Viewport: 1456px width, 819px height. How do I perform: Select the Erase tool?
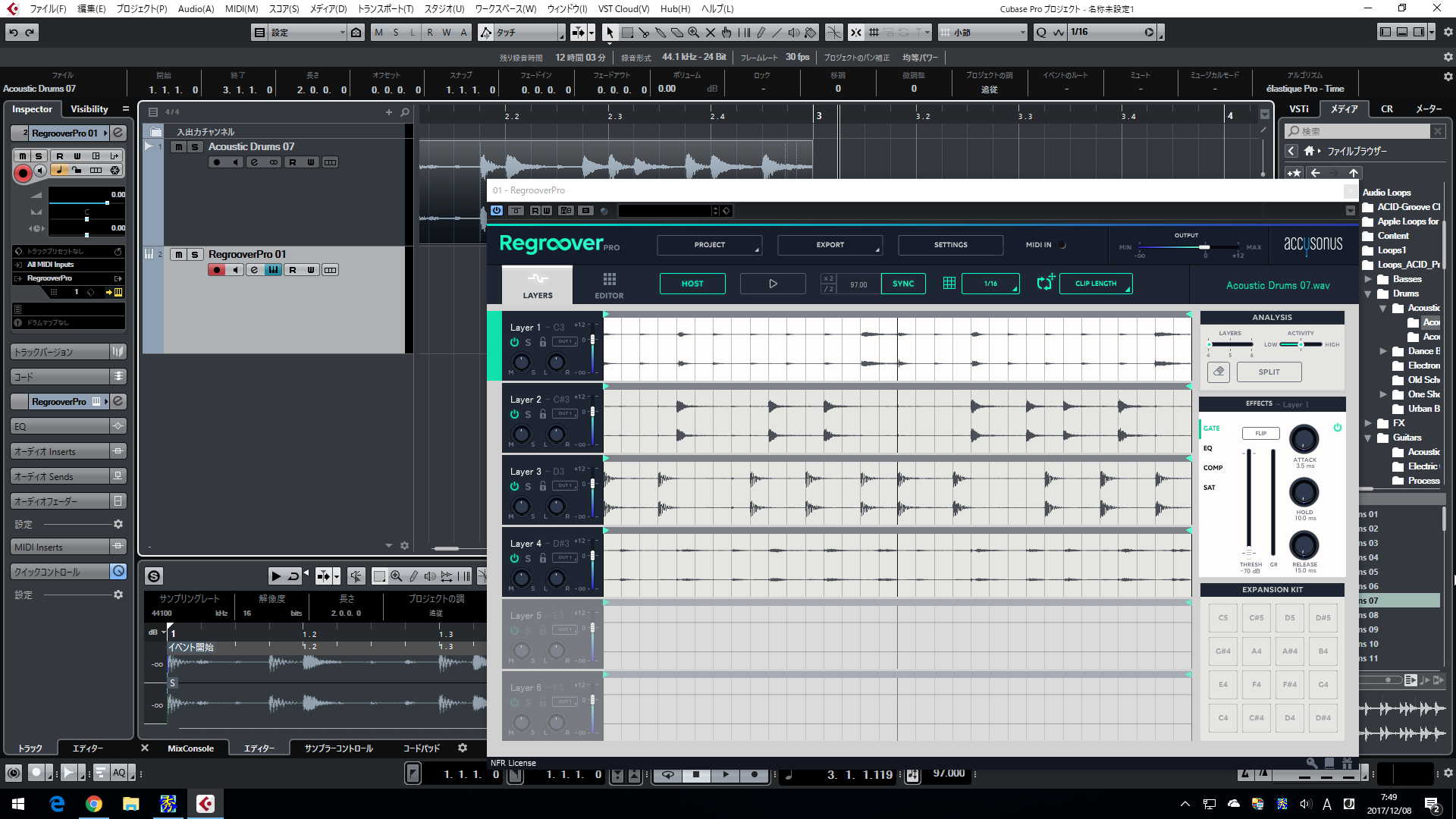pyautogui.click(x=677, y=33)
